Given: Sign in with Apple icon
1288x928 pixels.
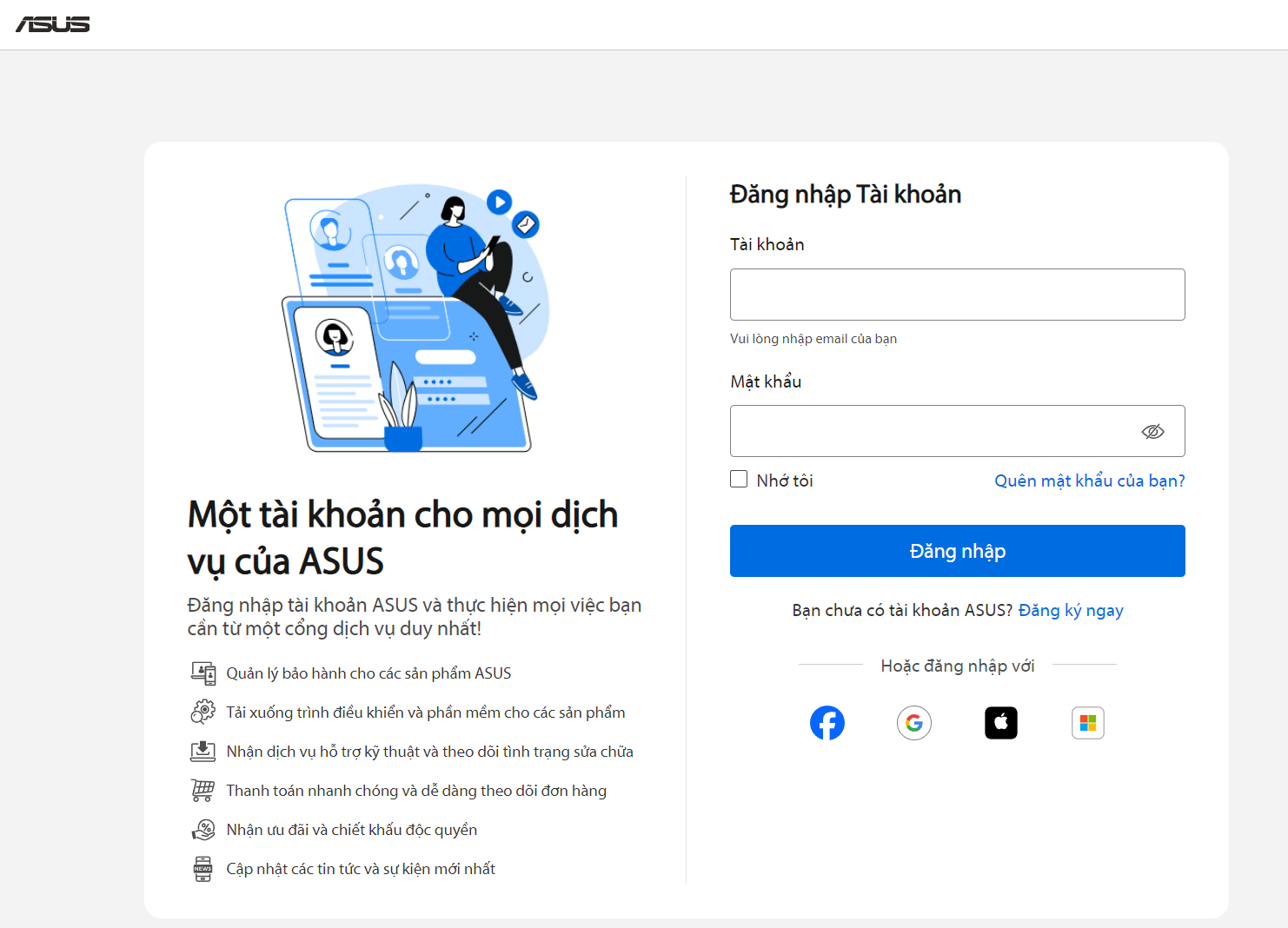Looking at the screenshot, I should [x=1001, y=723].
